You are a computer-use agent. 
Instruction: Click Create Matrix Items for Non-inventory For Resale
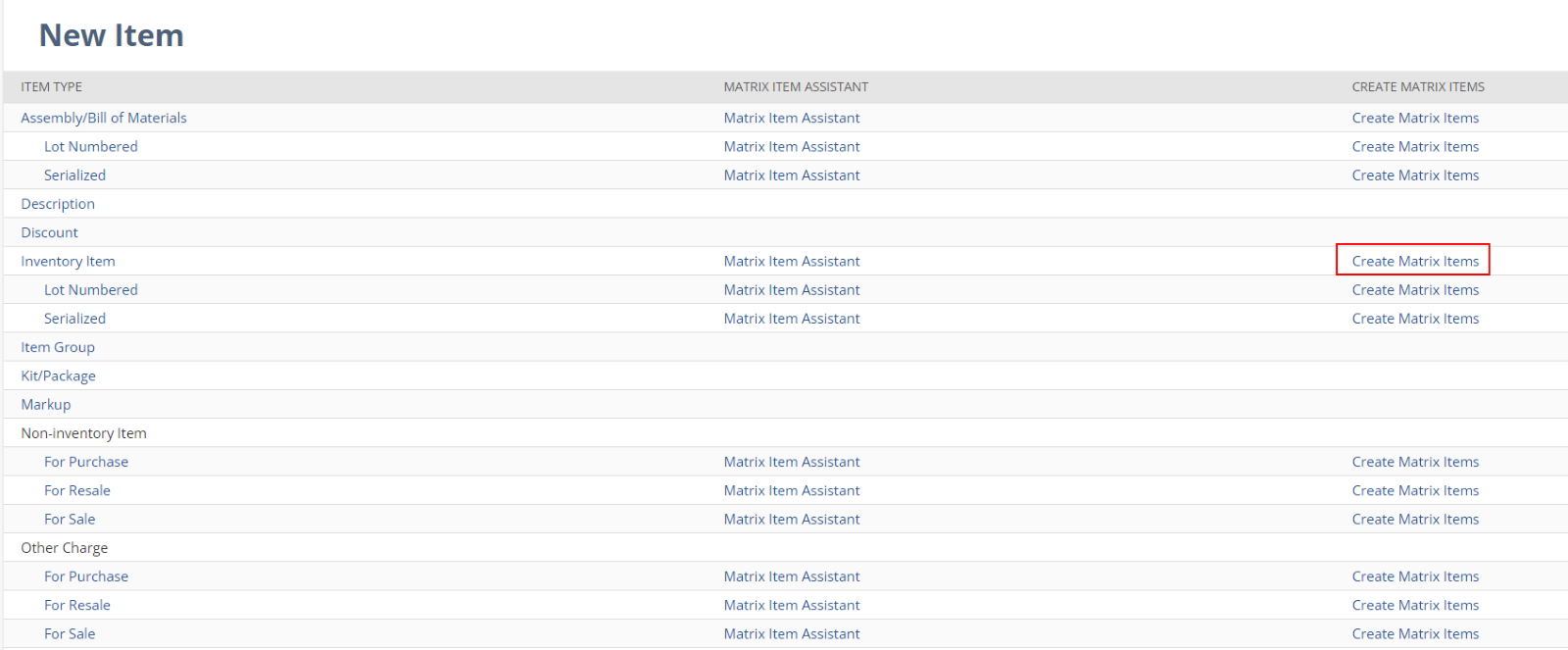1414,490
